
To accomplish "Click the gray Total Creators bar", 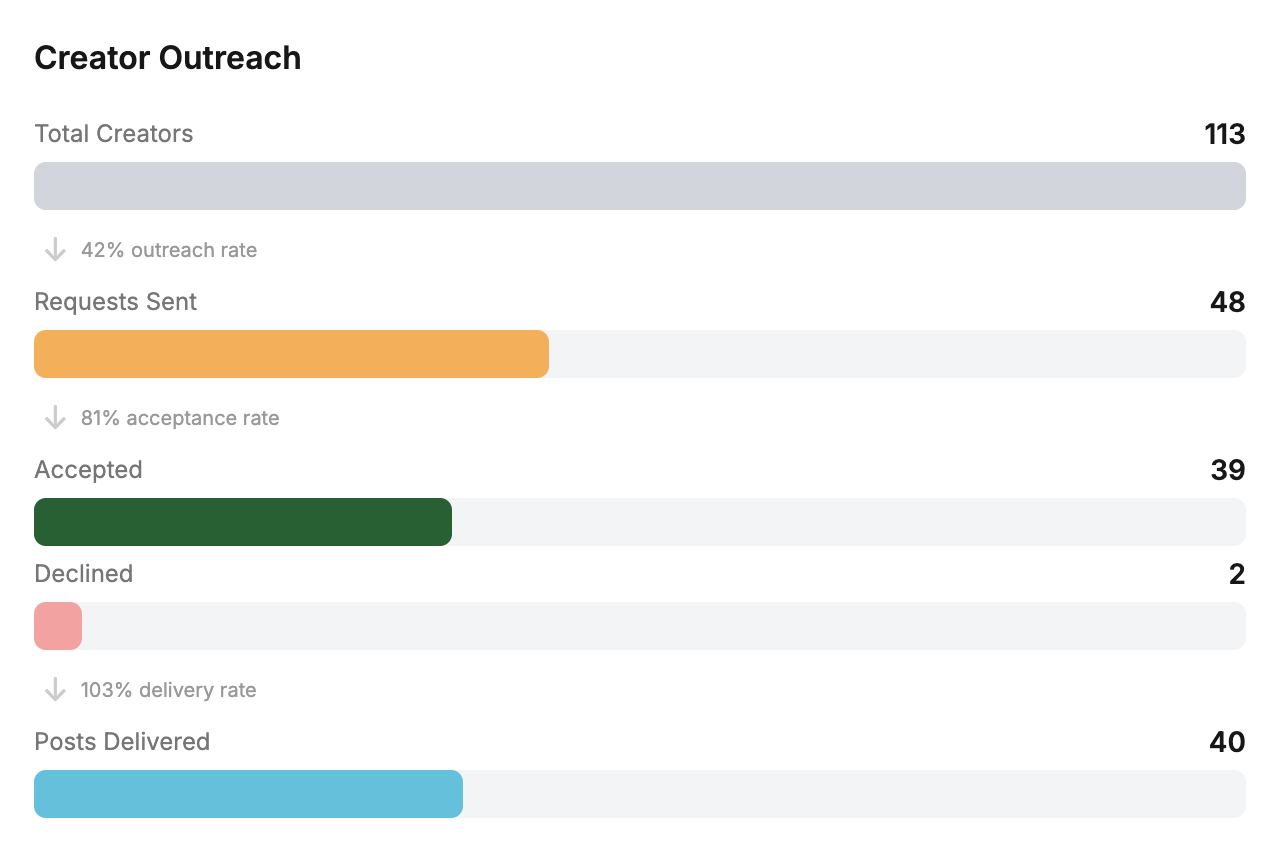I will coord(640,186).
